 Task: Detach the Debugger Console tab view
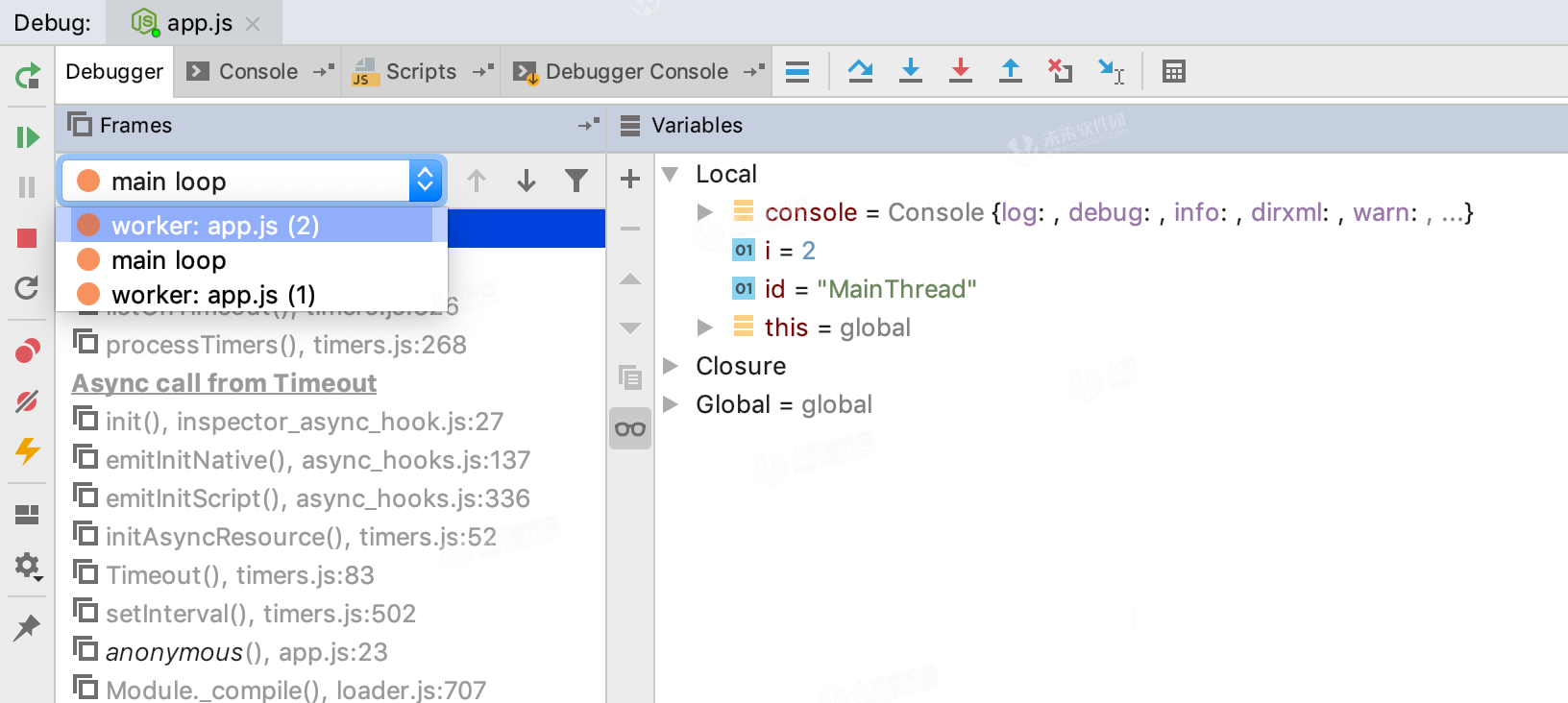(x=754, y=71)
